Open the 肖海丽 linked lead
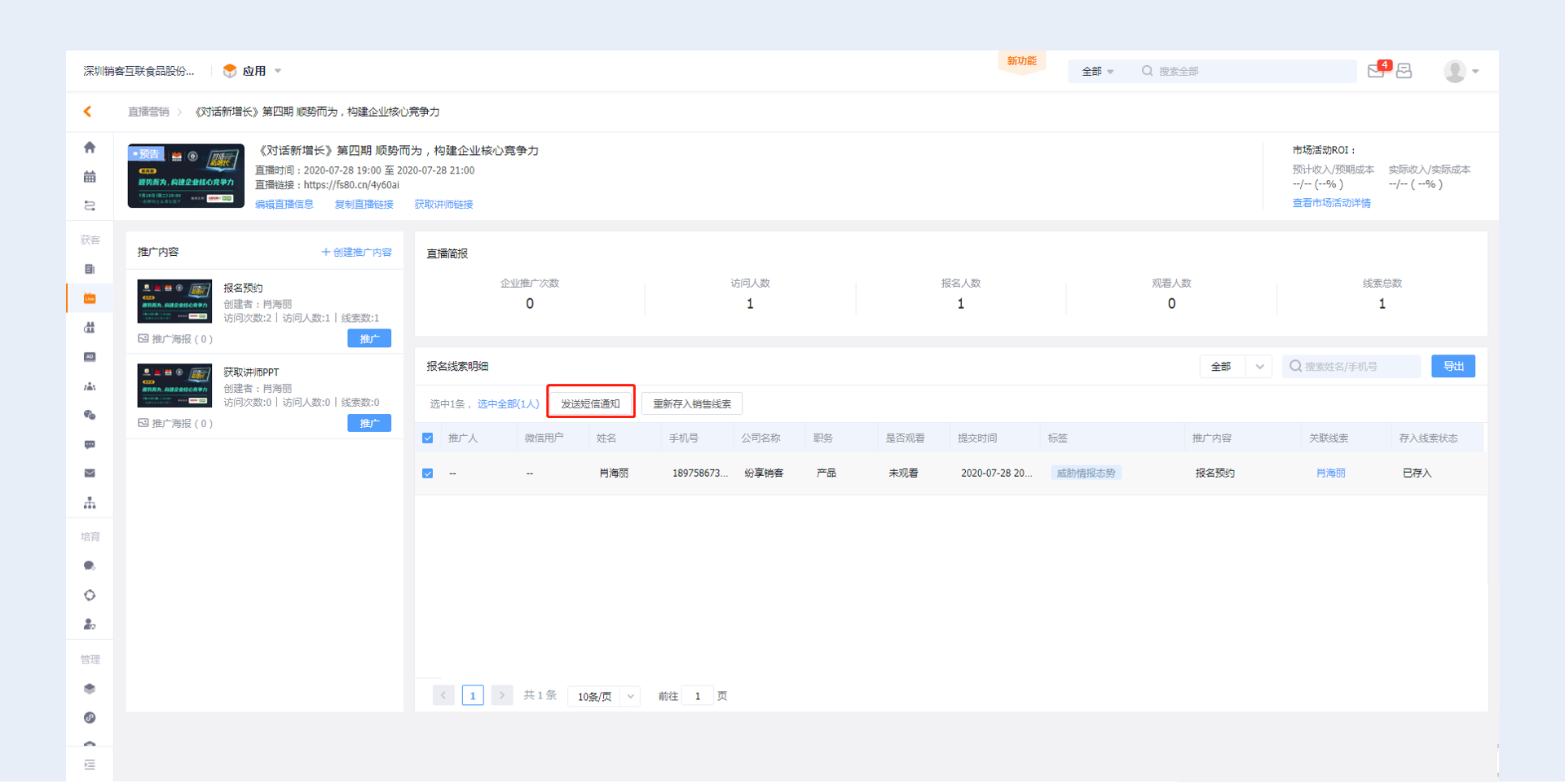 tap(1331, 473)
